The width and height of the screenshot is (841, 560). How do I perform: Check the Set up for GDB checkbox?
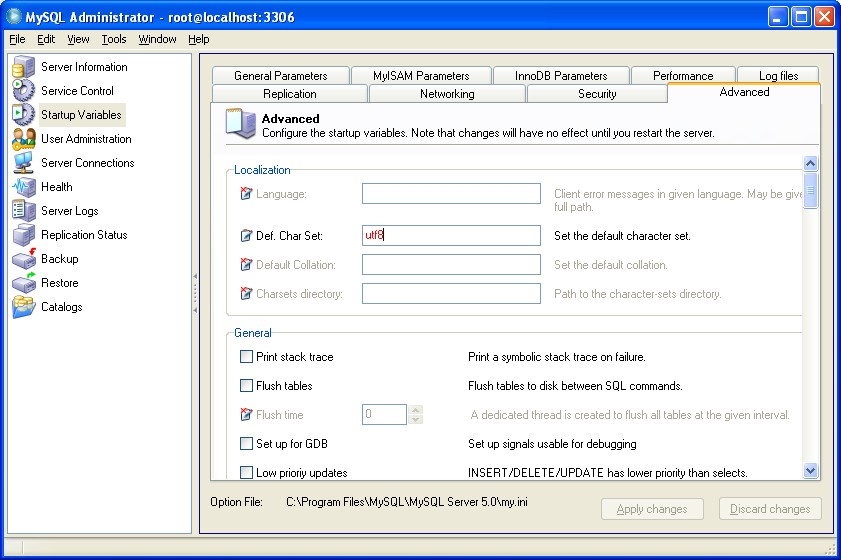coord(246,444)
